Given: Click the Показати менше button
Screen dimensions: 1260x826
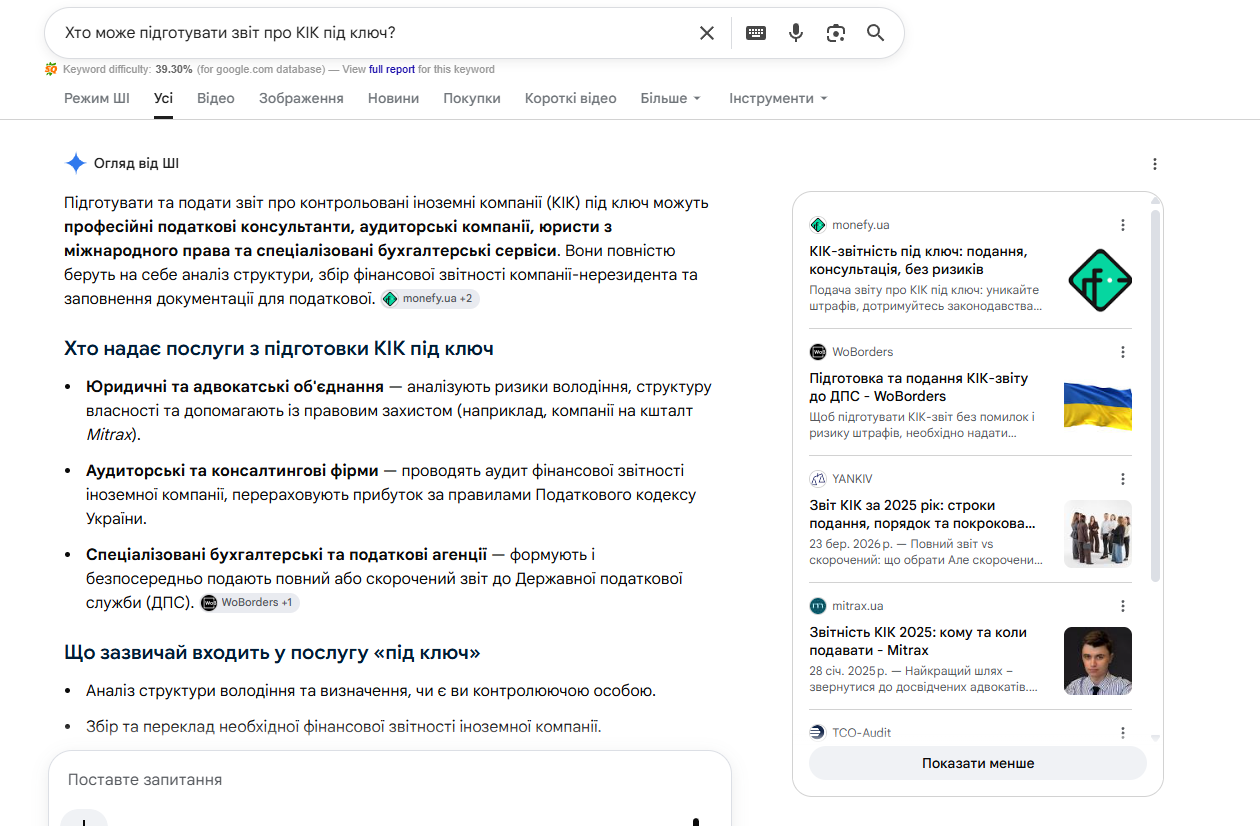Looking at the screenshot, I should tap(978, 763).
